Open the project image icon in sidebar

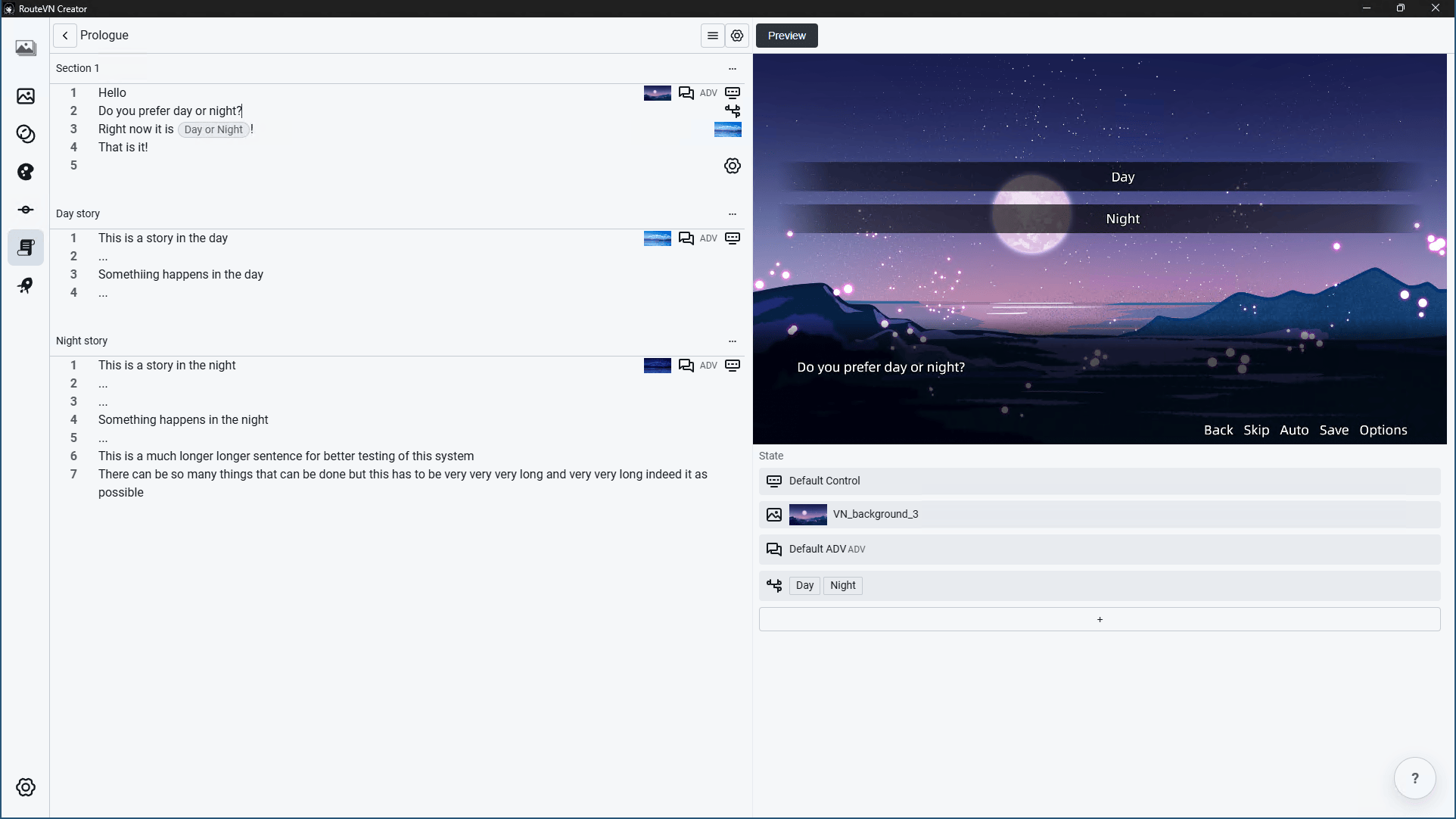[x=26, y=48]
